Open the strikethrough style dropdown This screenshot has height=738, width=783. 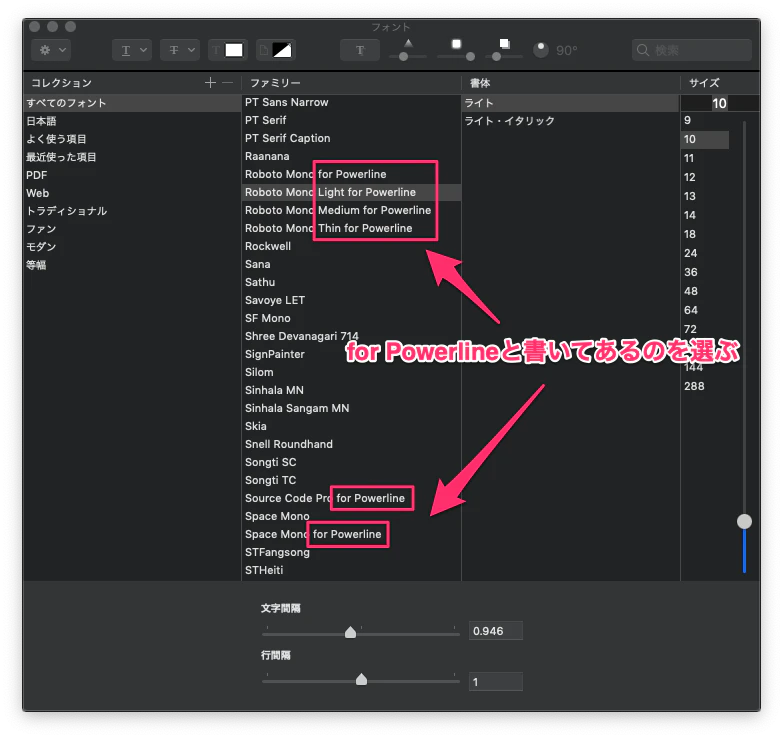(180, 50)
